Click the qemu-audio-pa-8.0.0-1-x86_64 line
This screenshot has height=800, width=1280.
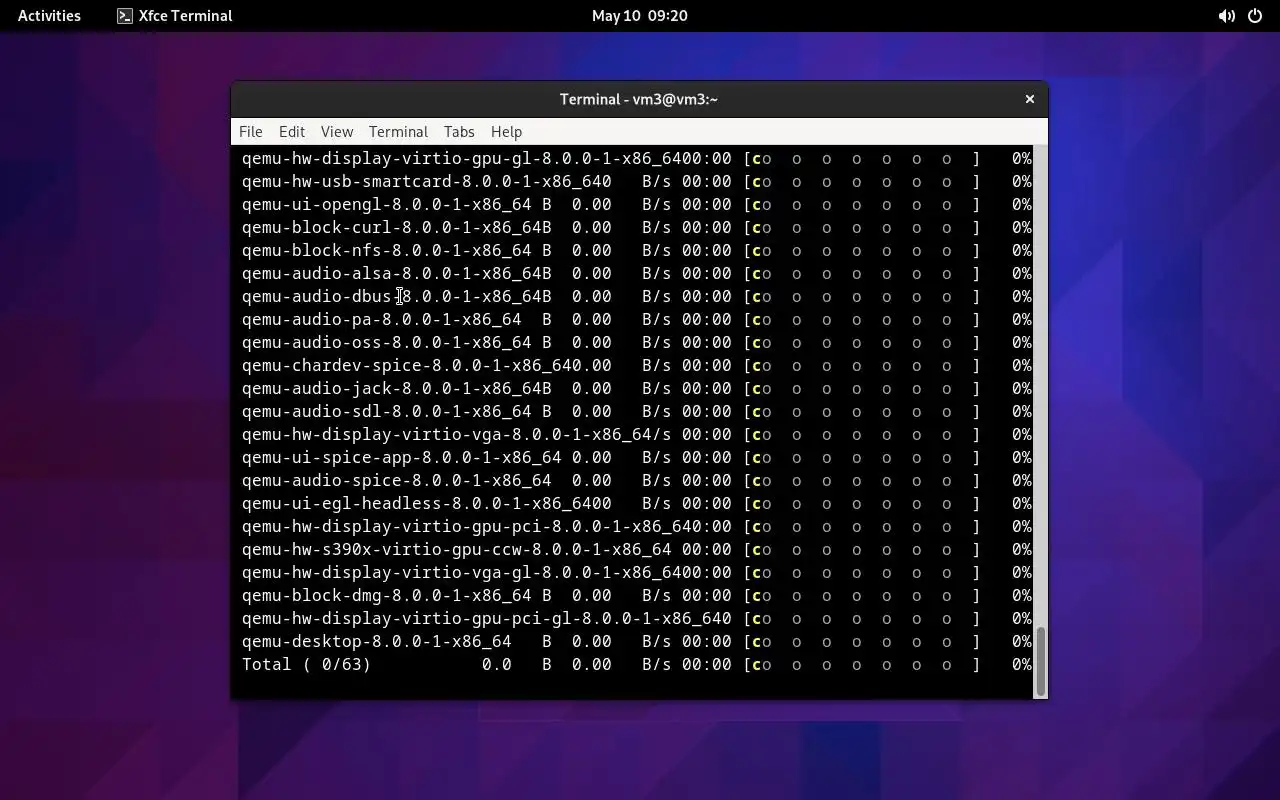(636, 320)
